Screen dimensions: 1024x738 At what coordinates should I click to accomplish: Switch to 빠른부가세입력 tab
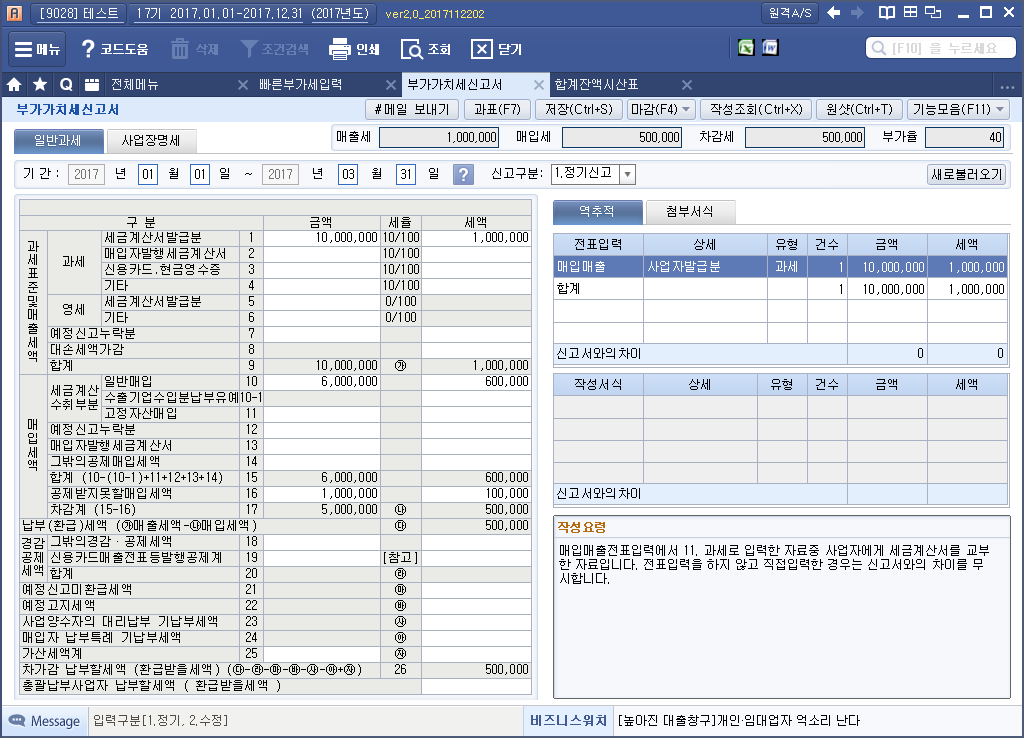[x=300, y=85]
